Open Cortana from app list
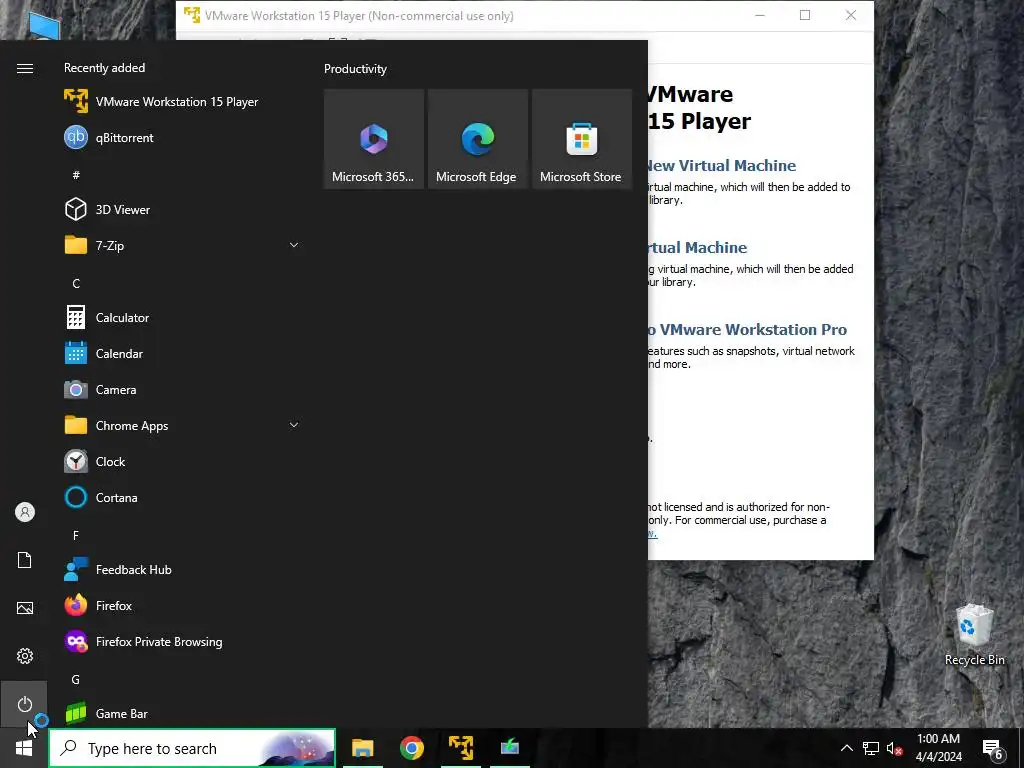 [x=182, y=498]
